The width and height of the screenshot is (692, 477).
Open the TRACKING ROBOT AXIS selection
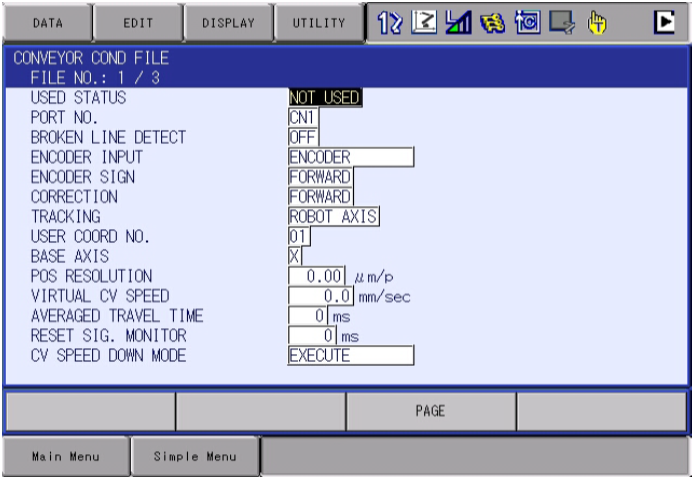tap(334, 216)
